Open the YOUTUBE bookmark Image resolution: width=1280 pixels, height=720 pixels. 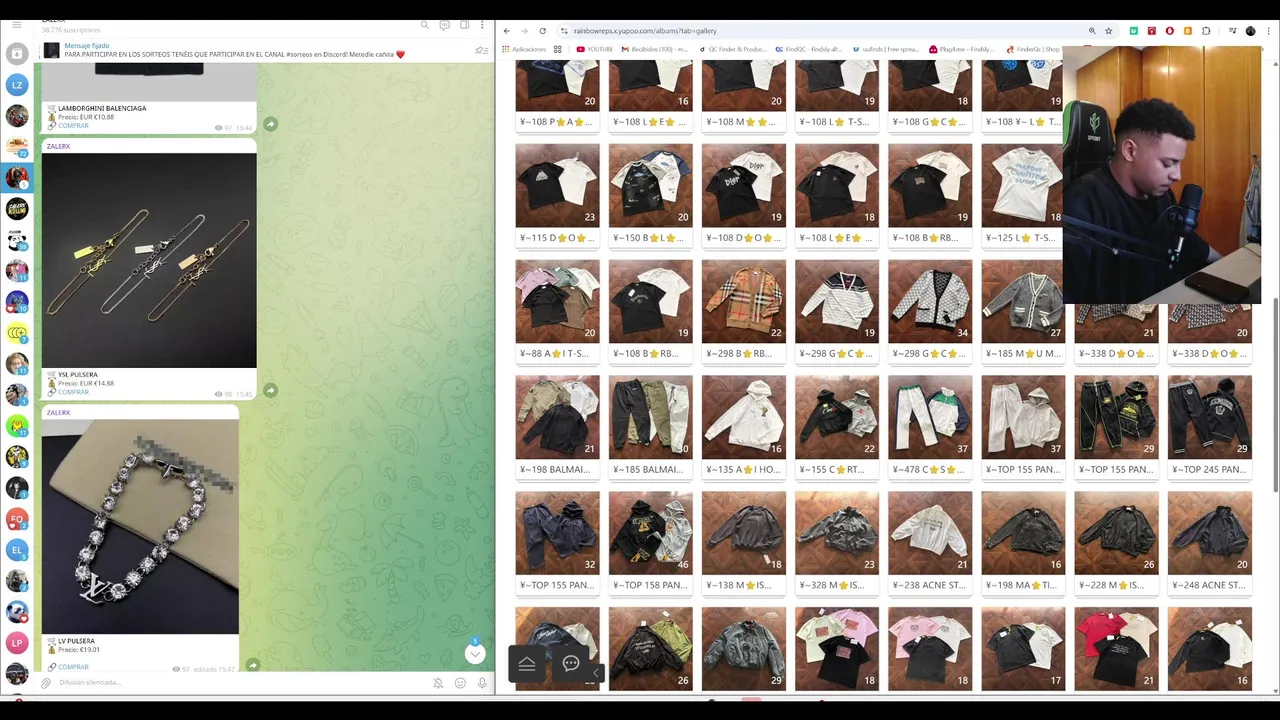[x=595, y=49]
